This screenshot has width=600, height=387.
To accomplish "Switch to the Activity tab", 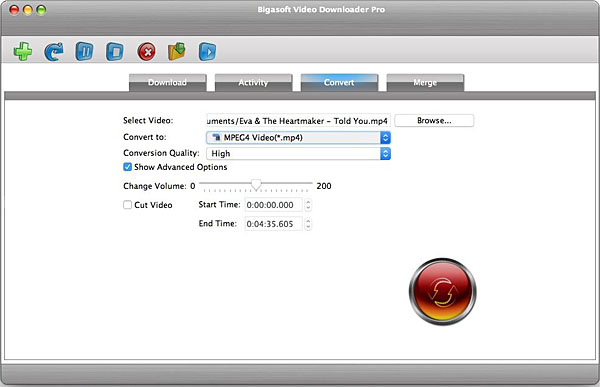I will (x=253, y=83).
